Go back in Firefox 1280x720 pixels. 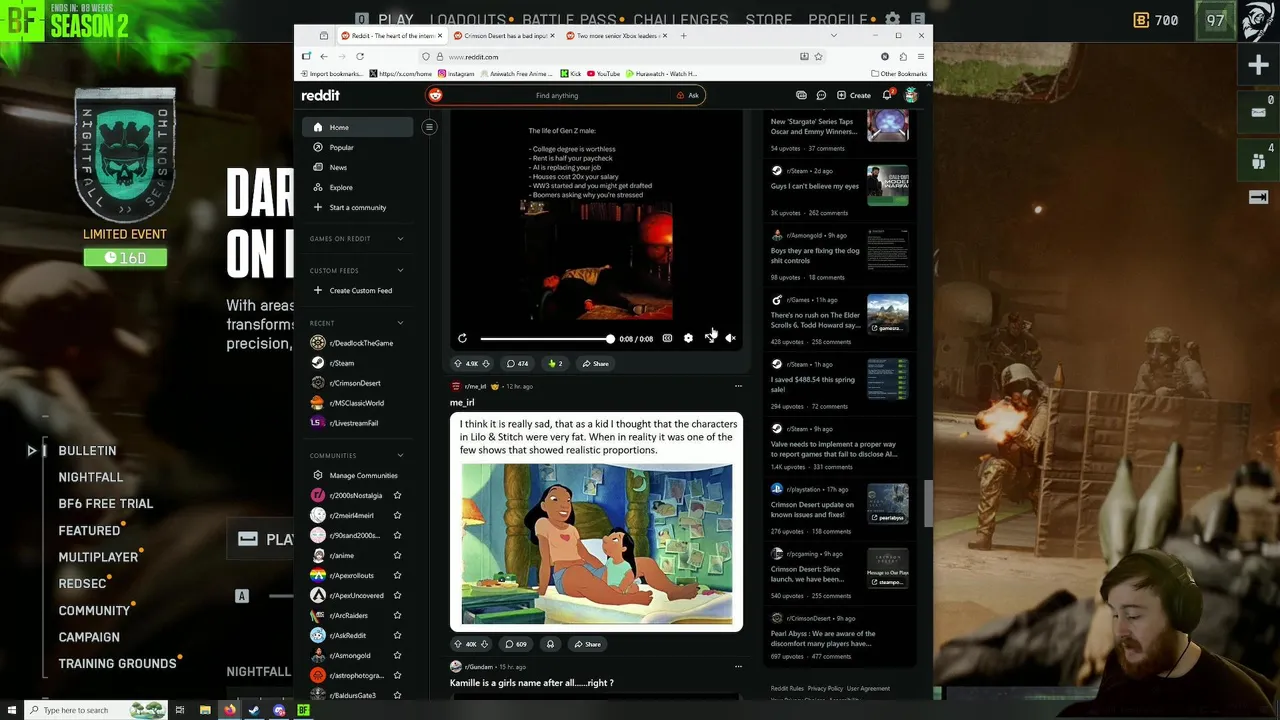[323, 56]
